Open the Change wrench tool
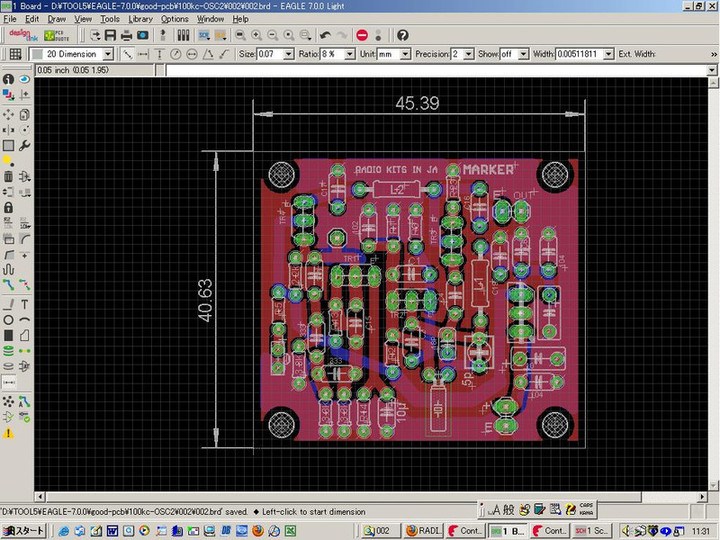The height and width of the screenshot is (540, 720). [24, 145]
